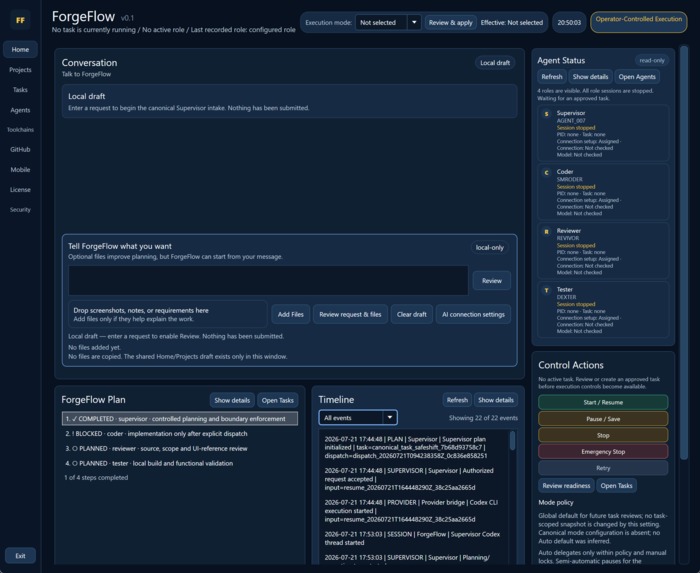Click Open Agents button
Screen dimensions: 700x573
coord(637,77)
